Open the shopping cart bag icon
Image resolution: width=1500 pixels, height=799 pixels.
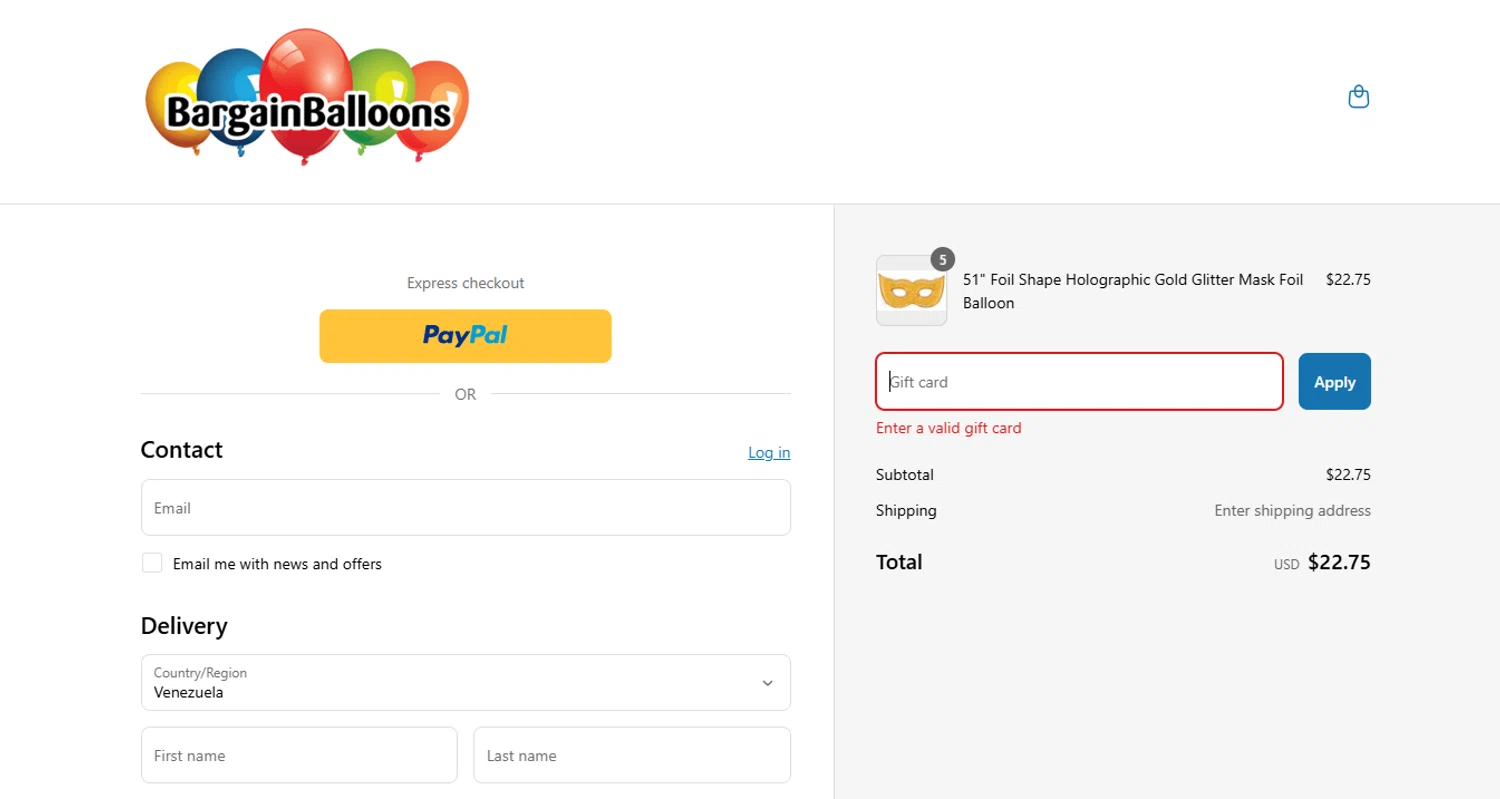[x=1358, y=97]
